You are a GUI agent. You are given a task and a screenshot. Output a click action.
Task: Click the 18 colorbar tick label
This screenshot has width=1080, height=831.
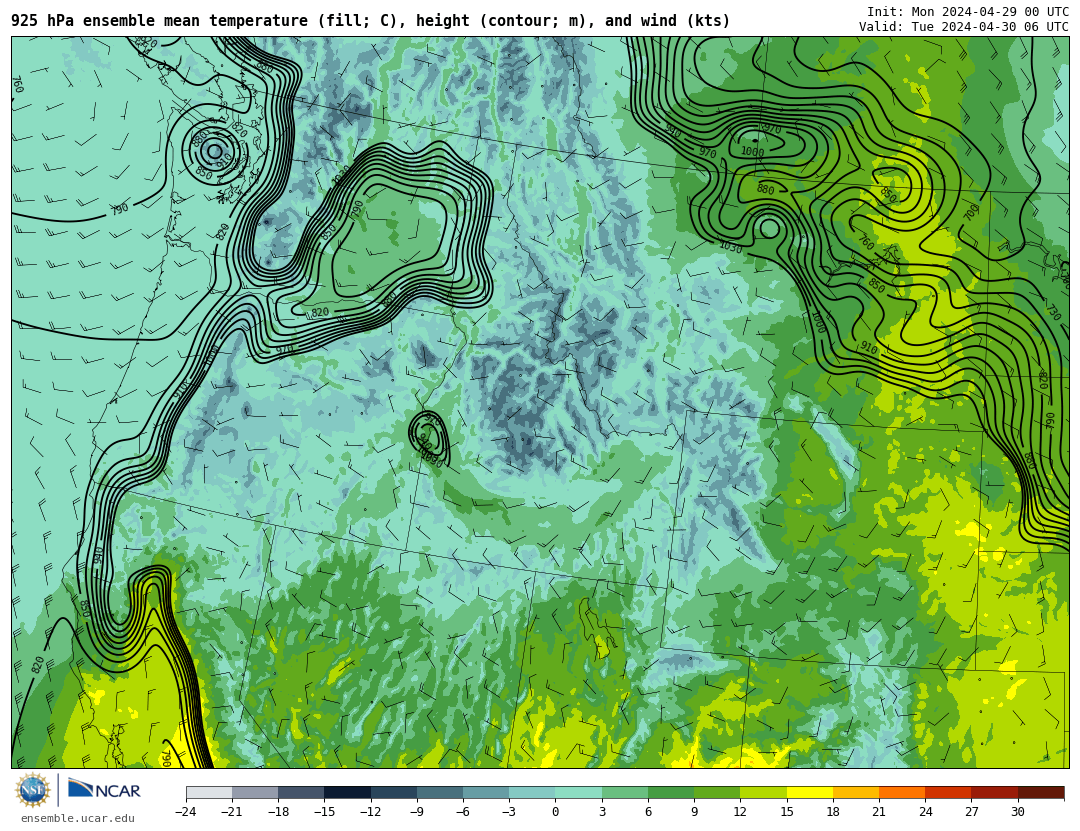[833, 812]
